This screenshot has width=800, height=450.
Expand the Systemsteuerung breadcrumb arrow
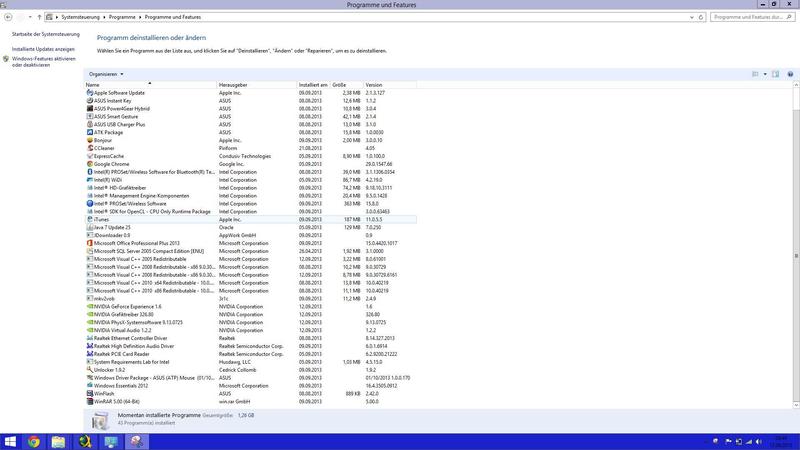point(104,17)
